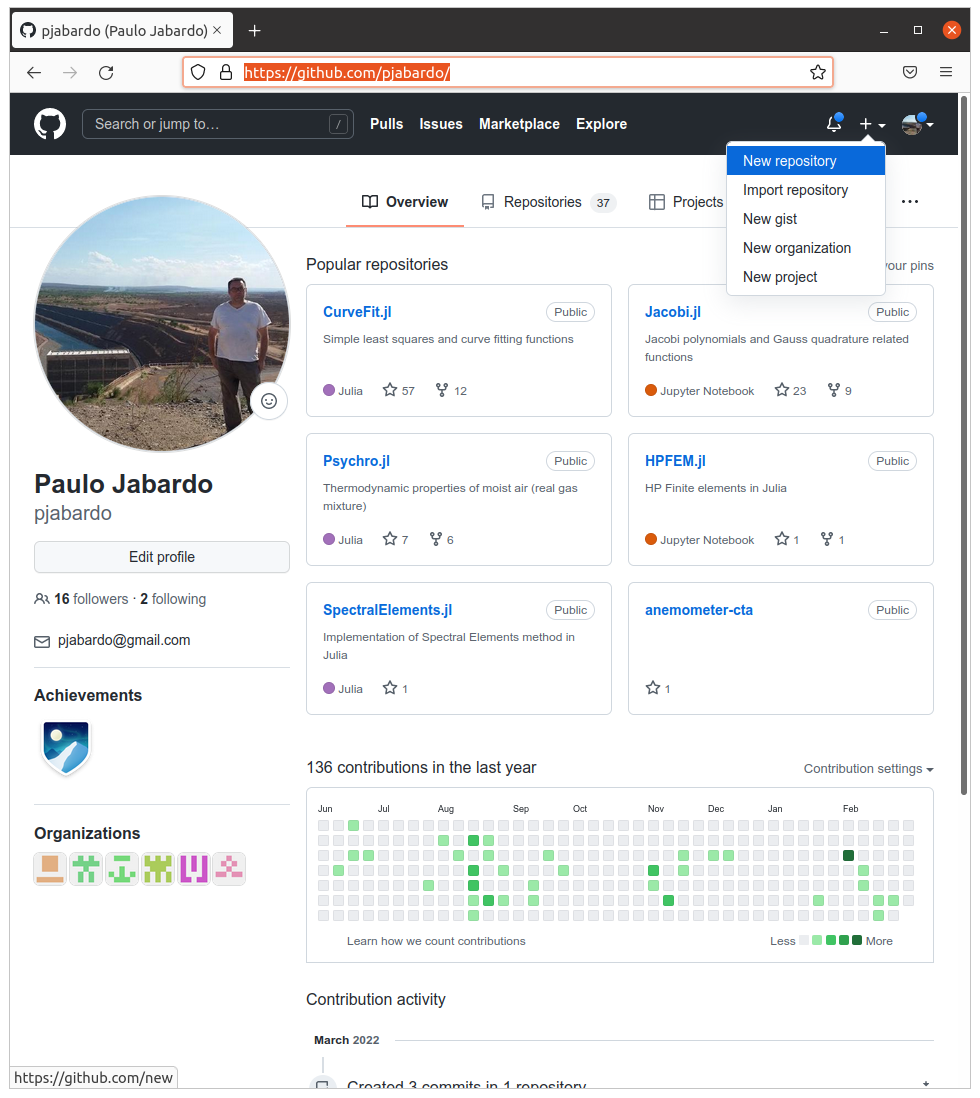Open the notifications bell

coord(834,123)
